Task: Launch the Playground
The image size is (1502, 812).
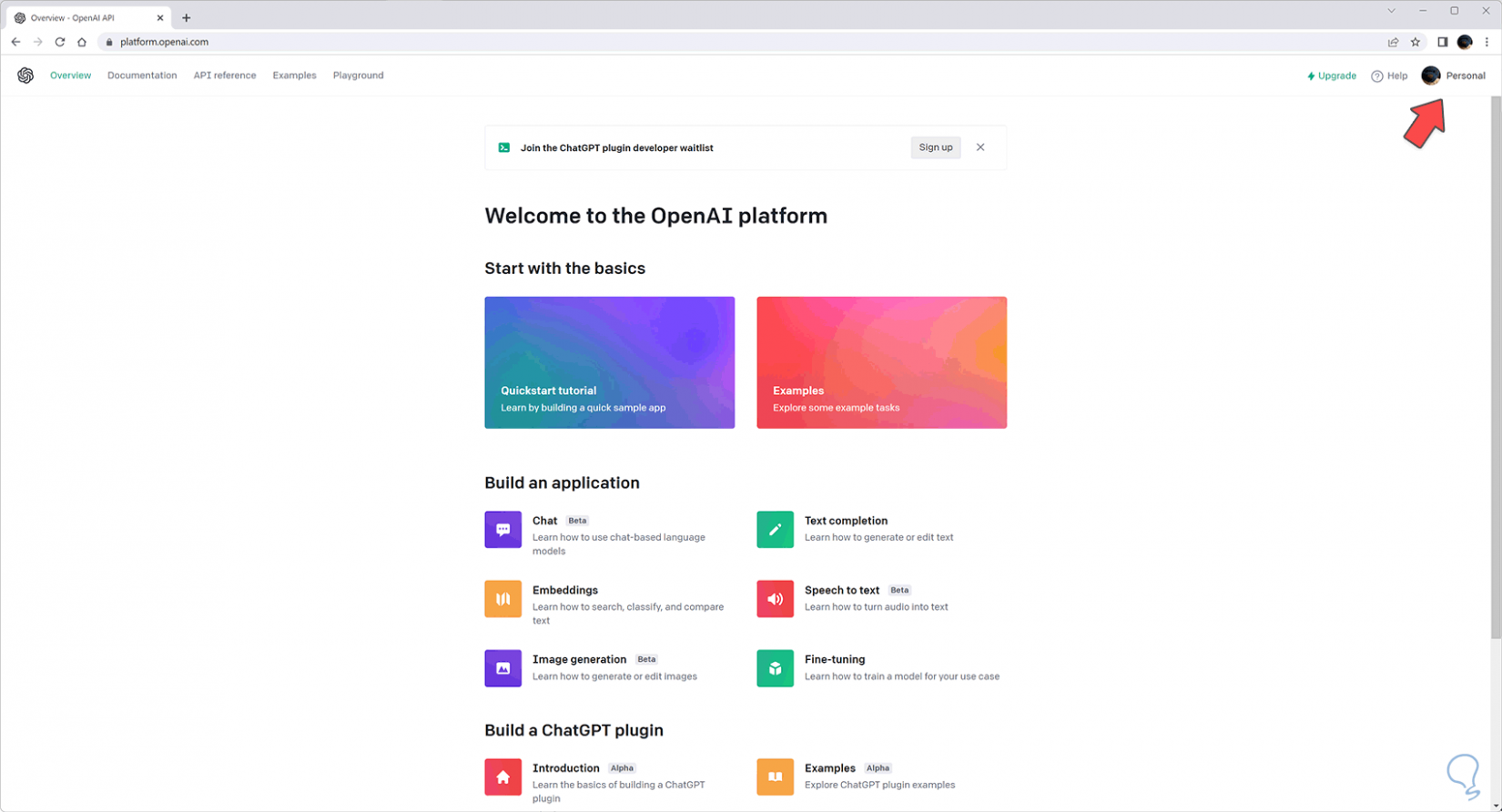Action: tap(358, 76)
